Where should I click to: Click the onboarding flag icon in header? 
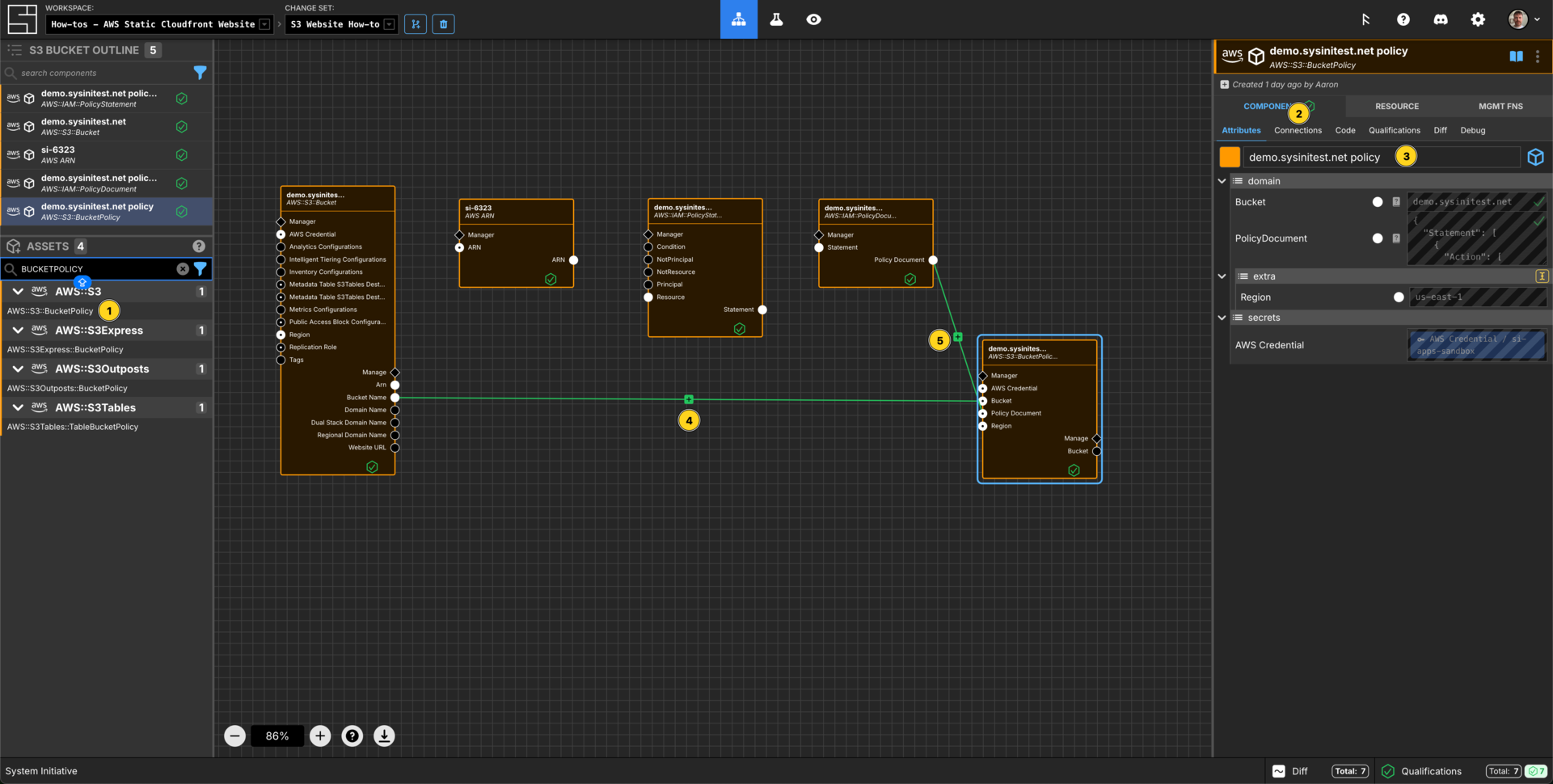(1365, 19)
